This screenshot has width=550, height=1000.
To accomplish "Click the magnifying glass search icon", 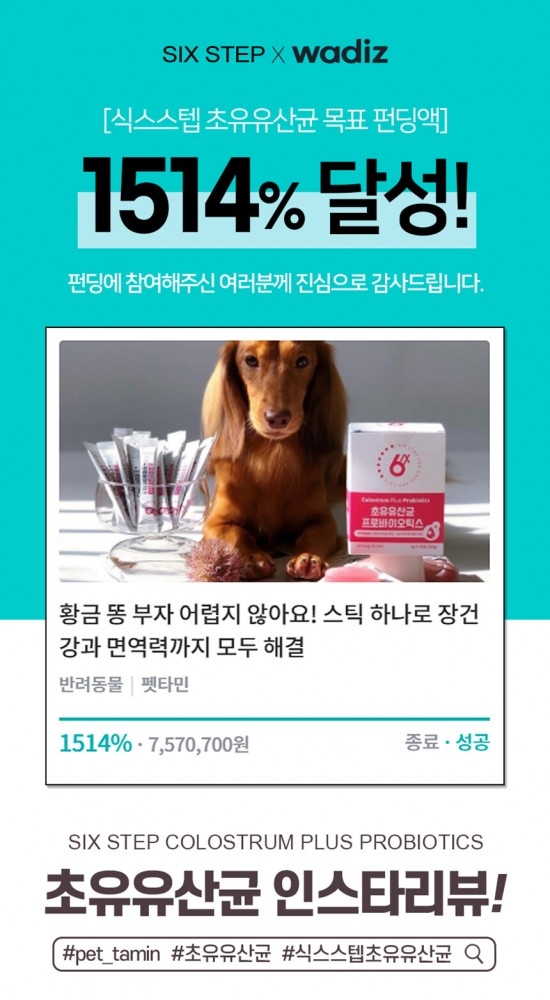I will pyautogui.click(x=473, y=954).
